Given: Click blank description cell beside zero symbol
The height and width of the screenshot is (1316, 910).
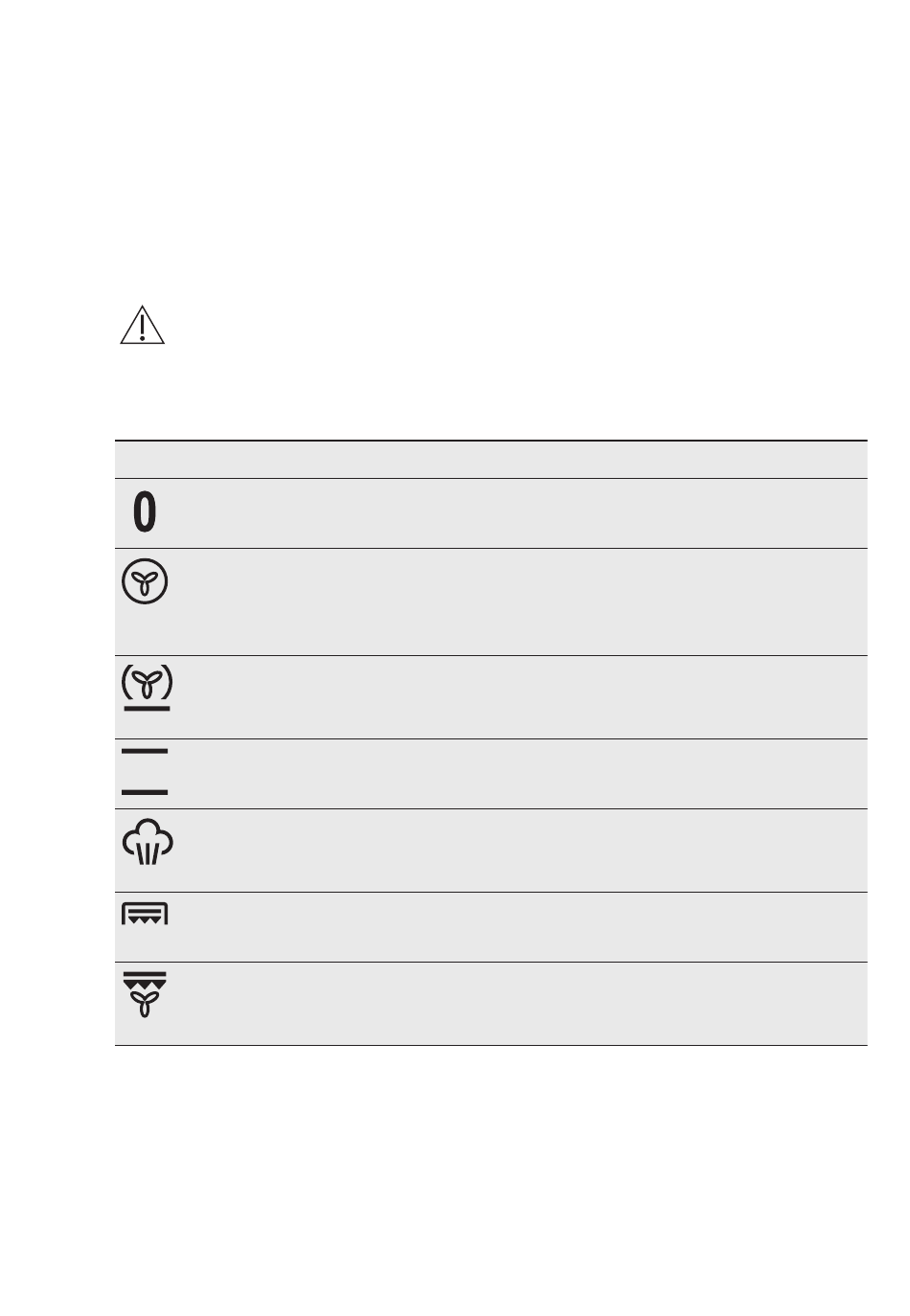Looking at the screenshot, I should tap(517, 513).
